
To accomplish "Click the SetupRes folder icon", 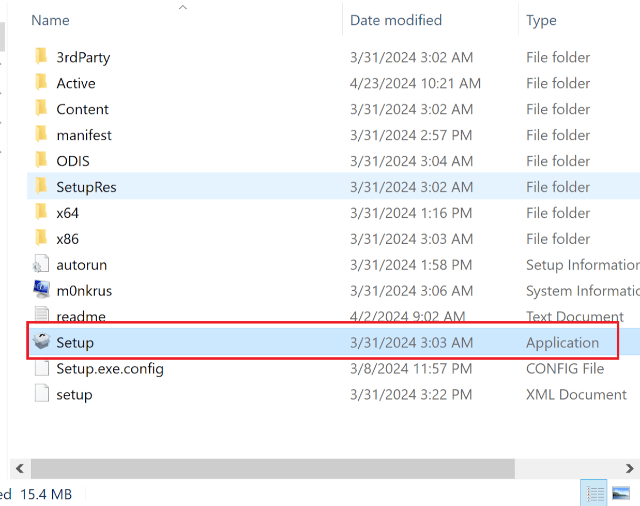I will pos(41,186).
